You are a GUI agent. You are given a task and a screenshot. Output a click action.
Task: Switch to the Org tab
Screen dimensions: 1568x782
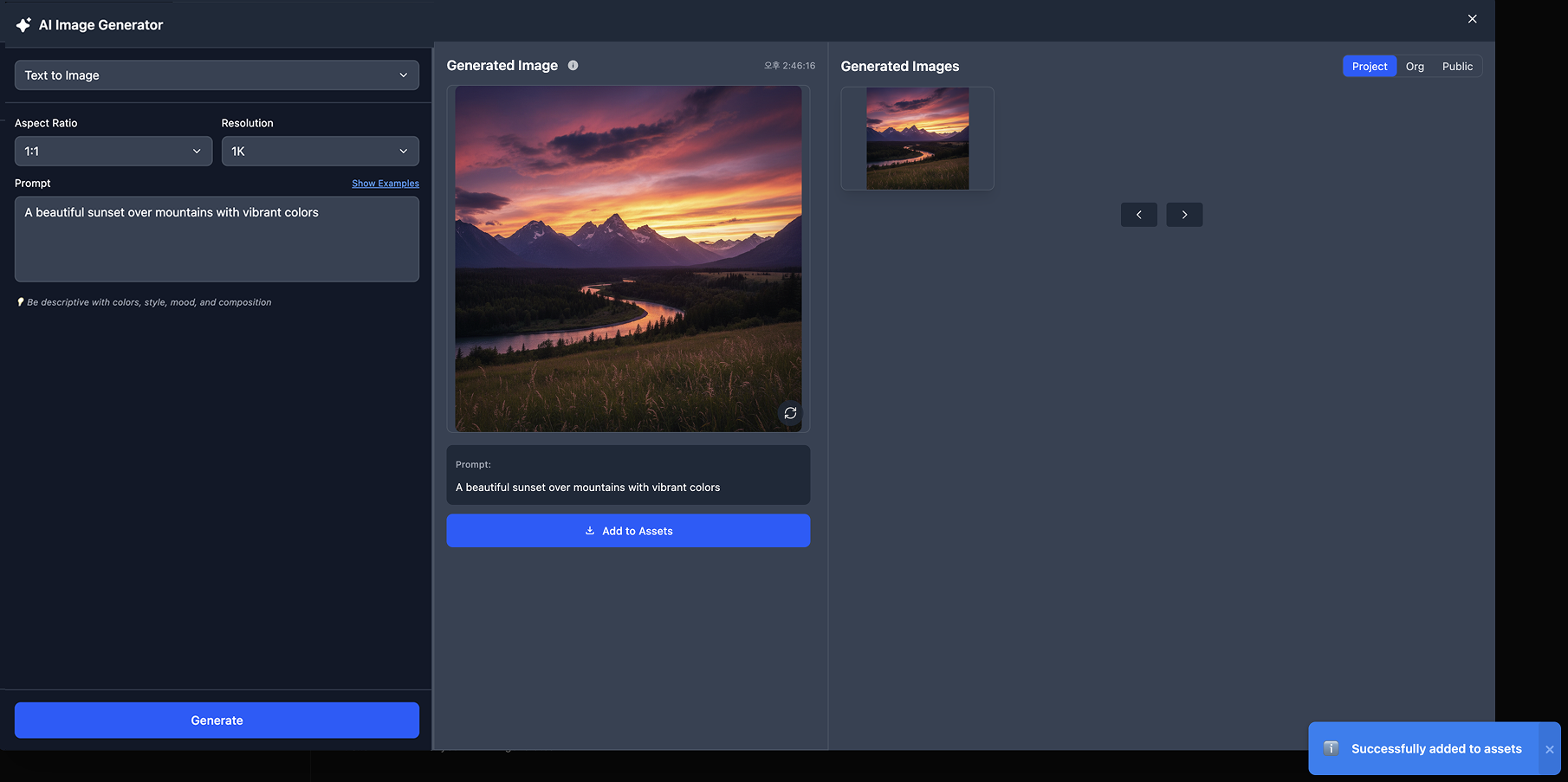tap(1415, 67)
